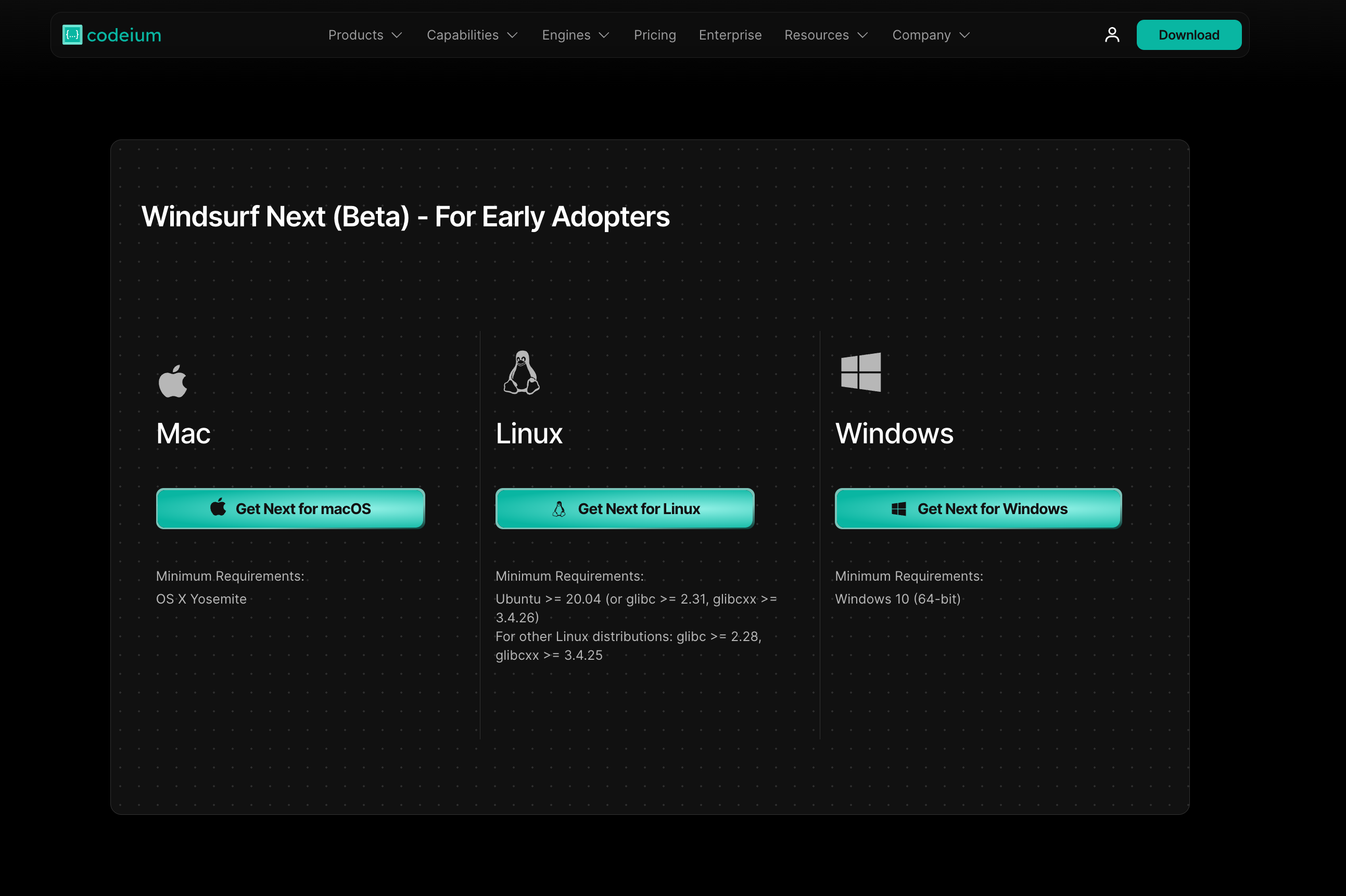Screen dimensions: 1346x896
Task: Click the Linux icon inside Get Next for Linux button
Action: (558, 508)
